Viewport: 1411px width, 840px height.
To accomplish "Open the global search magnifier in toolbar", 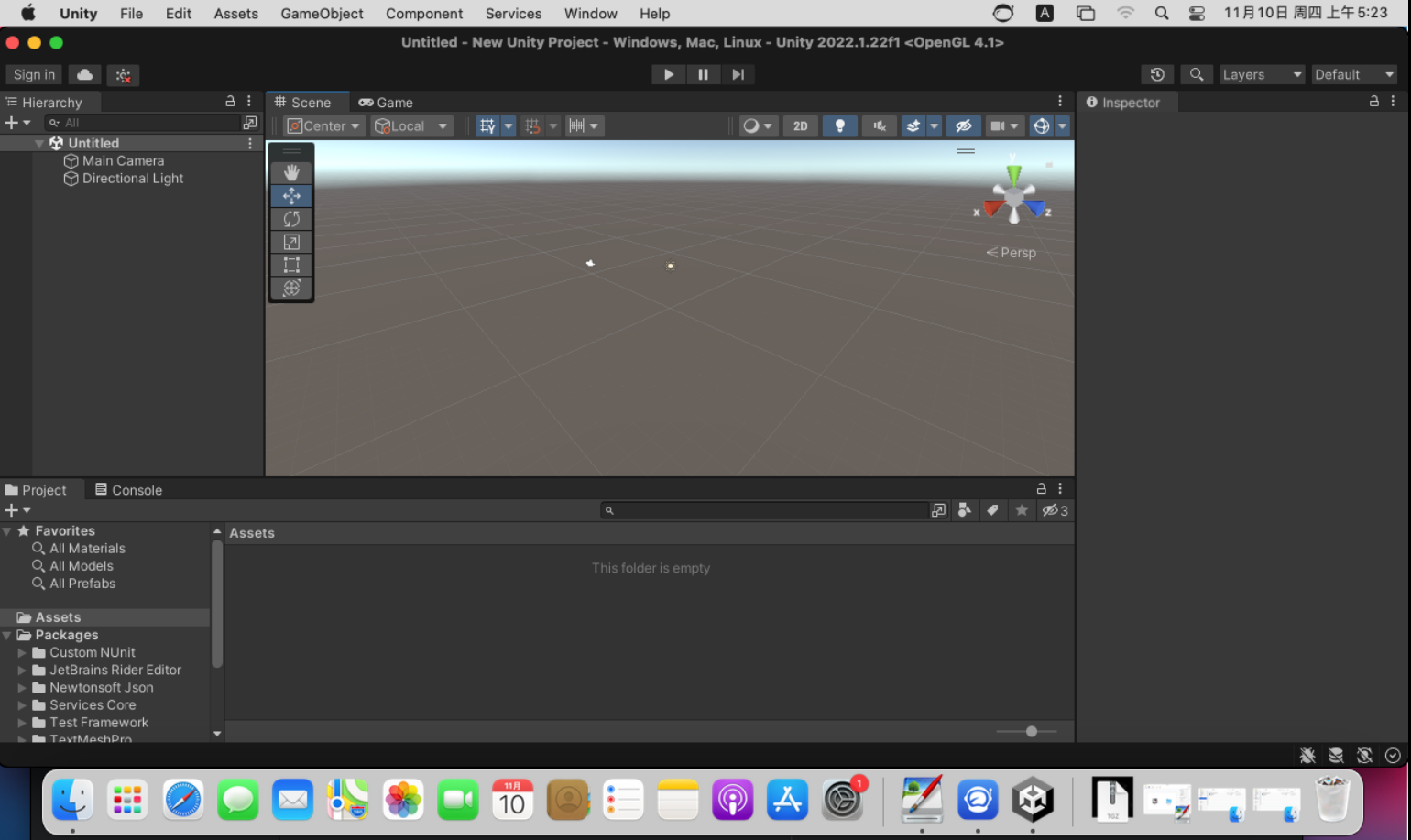I will click(x=1197, y=74).
